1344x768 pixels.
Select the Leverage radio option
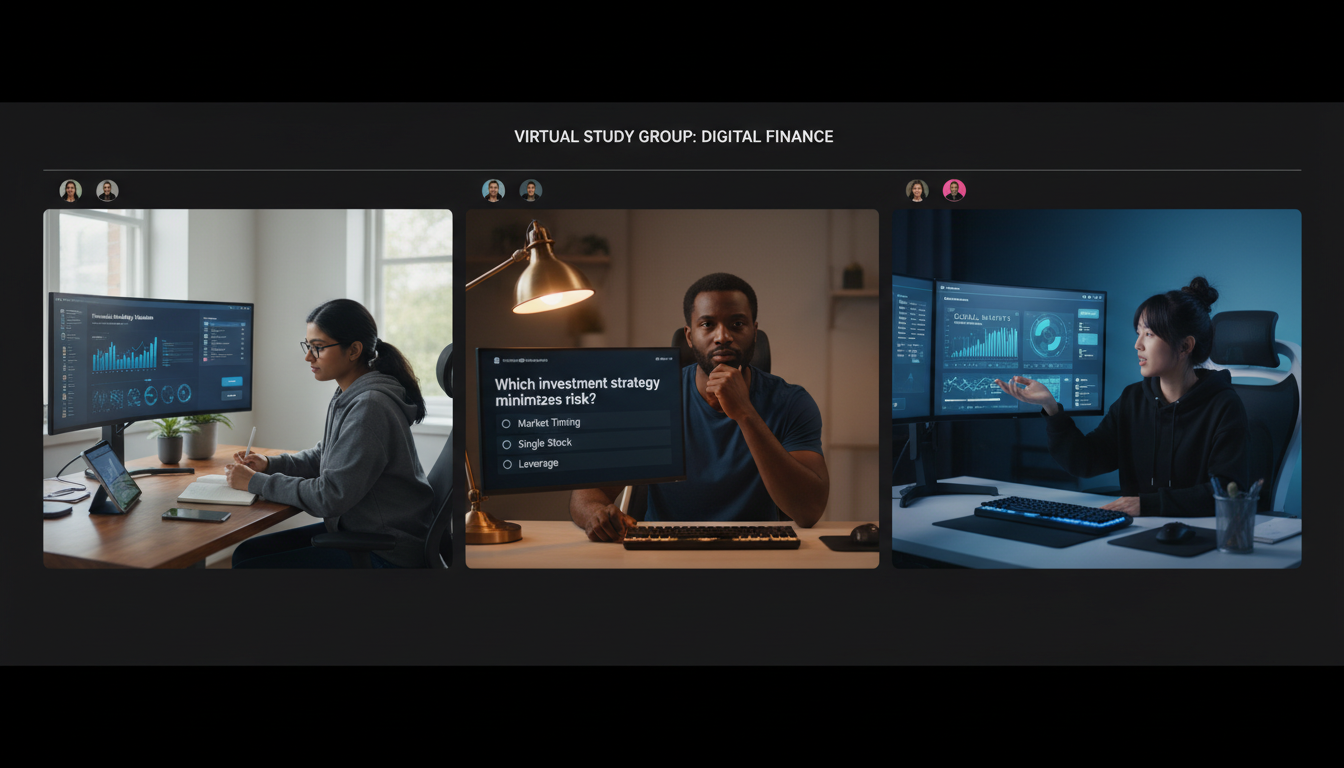pyautogui.click(x=507, y=464)
